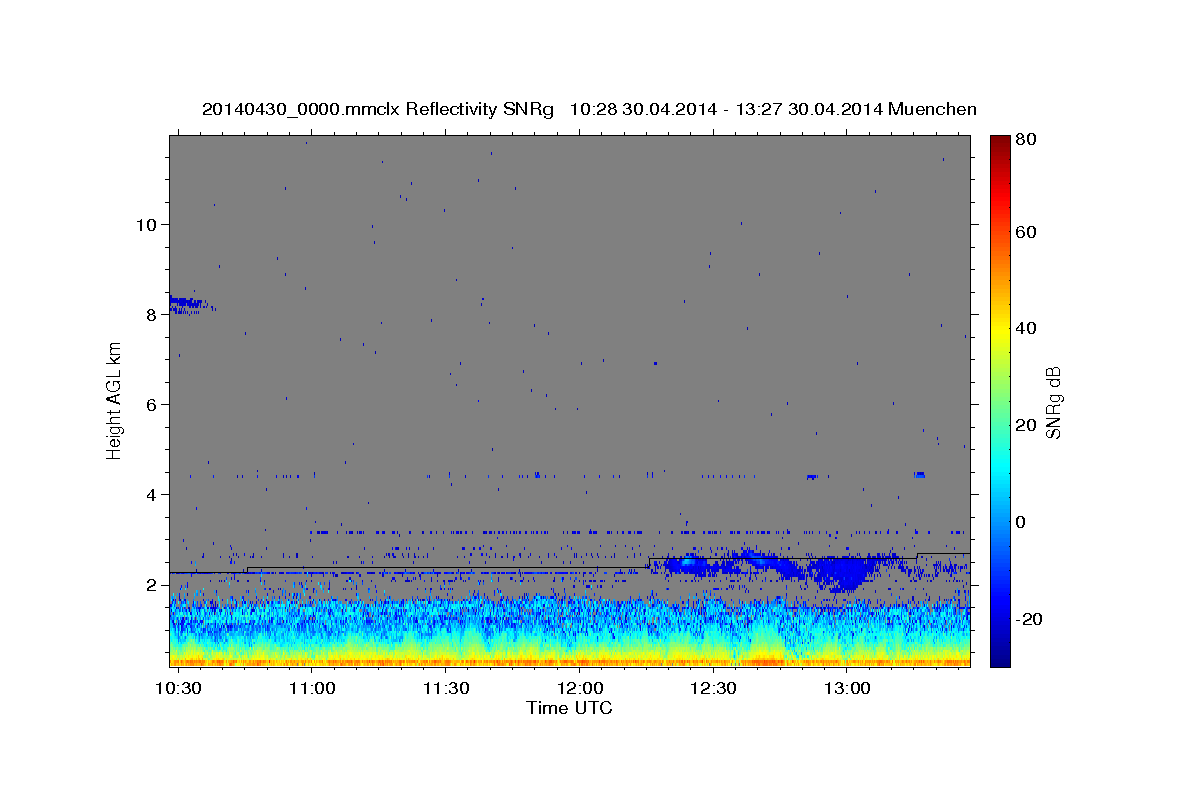The height and width of the screenshot is (800, 1200).
Task: Click the blue cloud echo near 13:00
Action: click(x=843, y=572)
